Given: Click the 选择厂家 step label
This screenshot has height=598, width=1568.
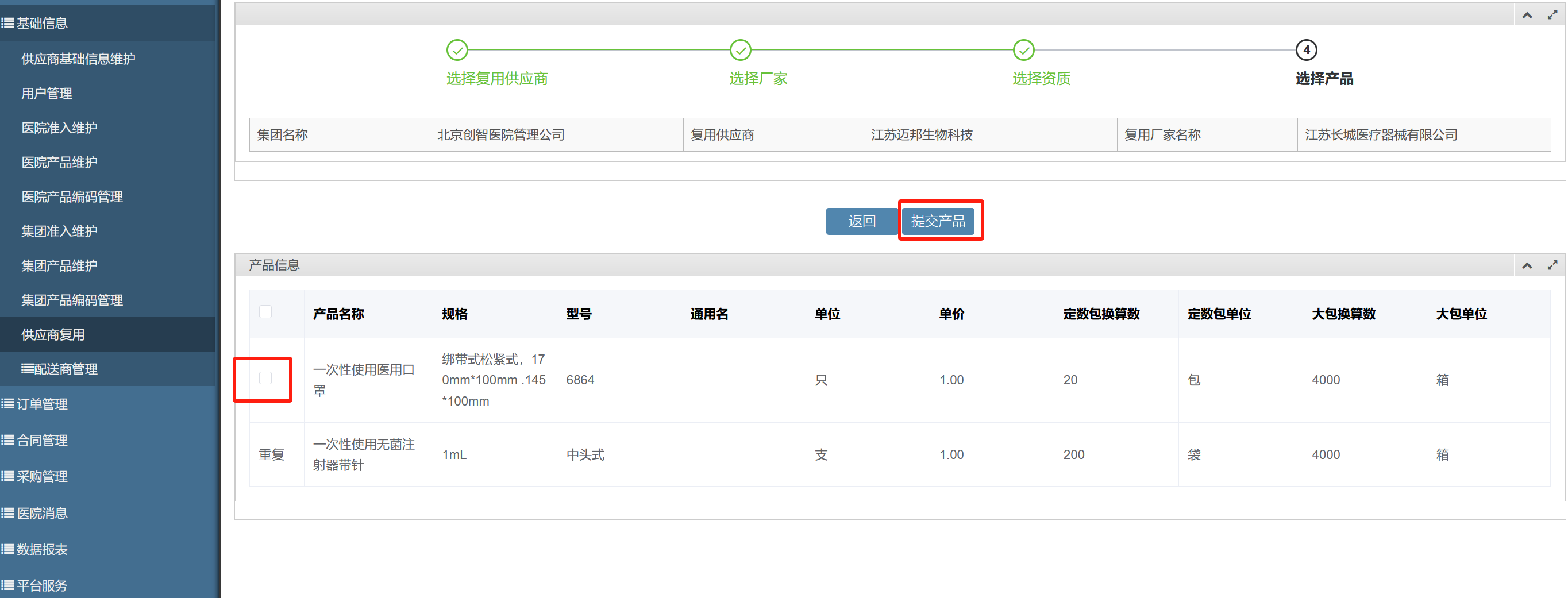Looking at the screenshot, I should click(758, 79).
